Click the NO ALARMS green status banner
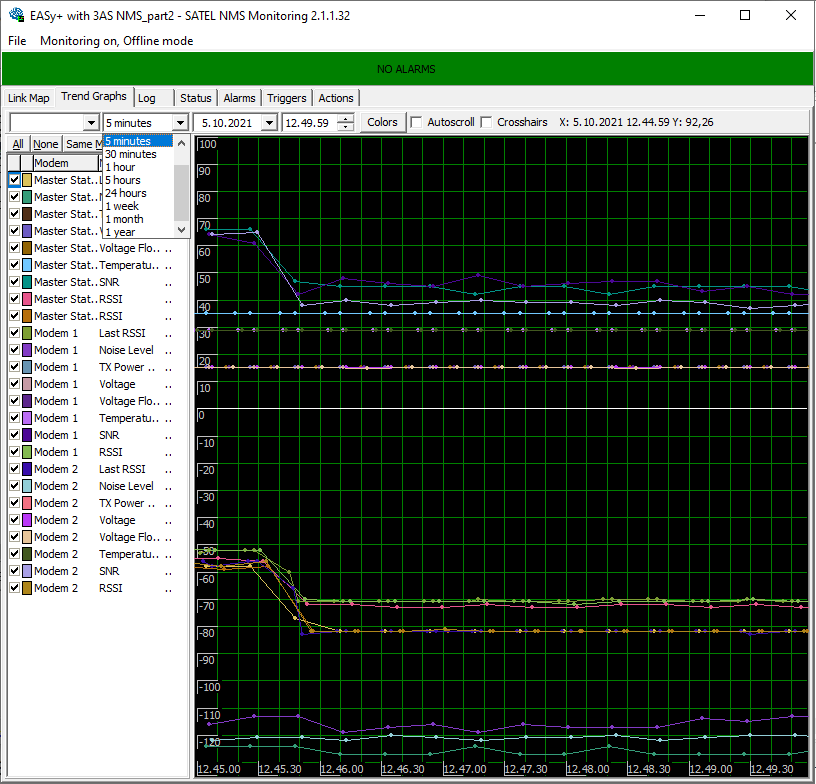This screenshot has width=816, height=784. point(407,69)
